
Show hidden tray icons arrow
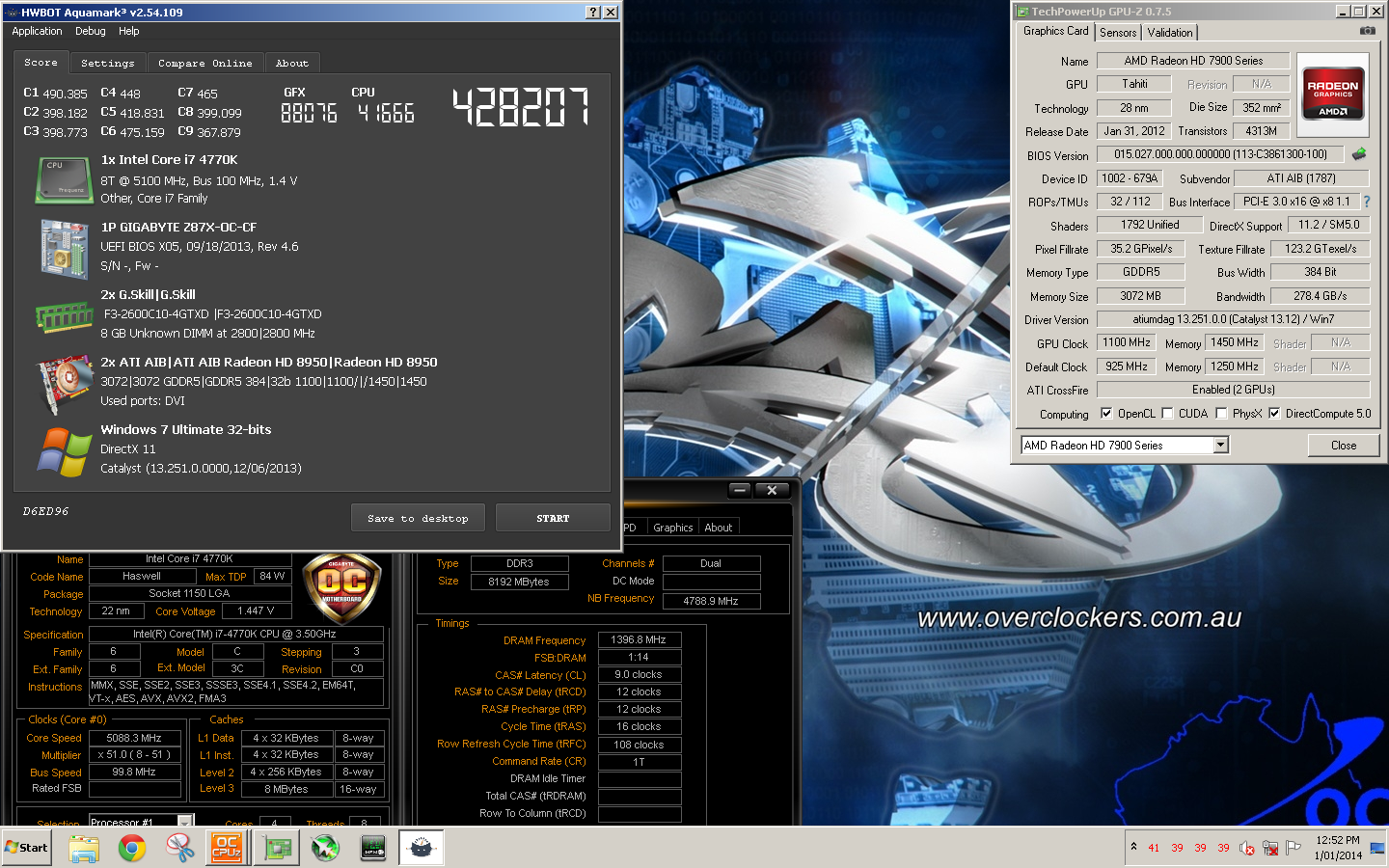1133,846
